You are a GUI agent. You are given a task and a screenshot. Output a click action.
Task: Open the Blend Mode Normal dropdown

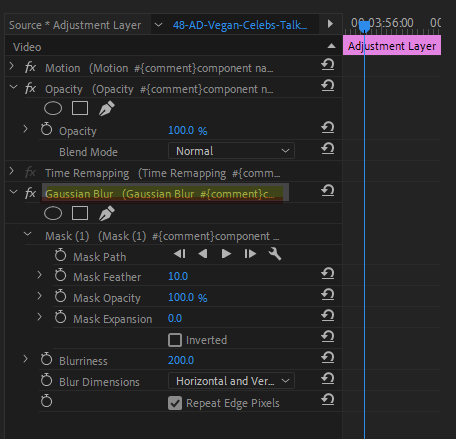[231, 151]
